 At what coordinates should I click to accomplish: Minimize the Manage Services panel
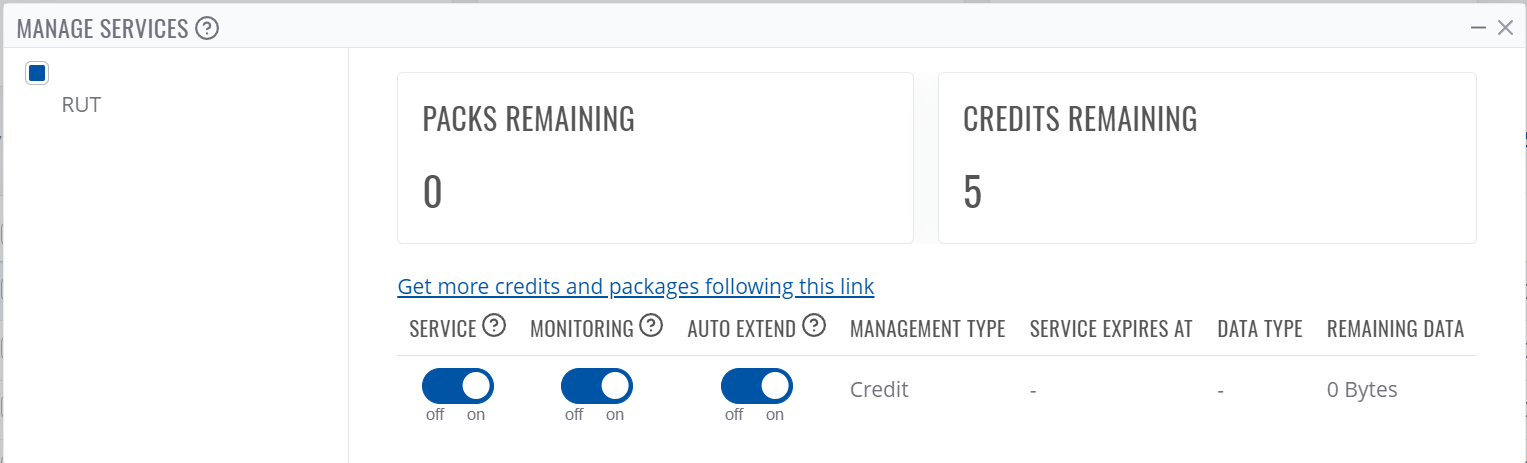click(1479, 28)
